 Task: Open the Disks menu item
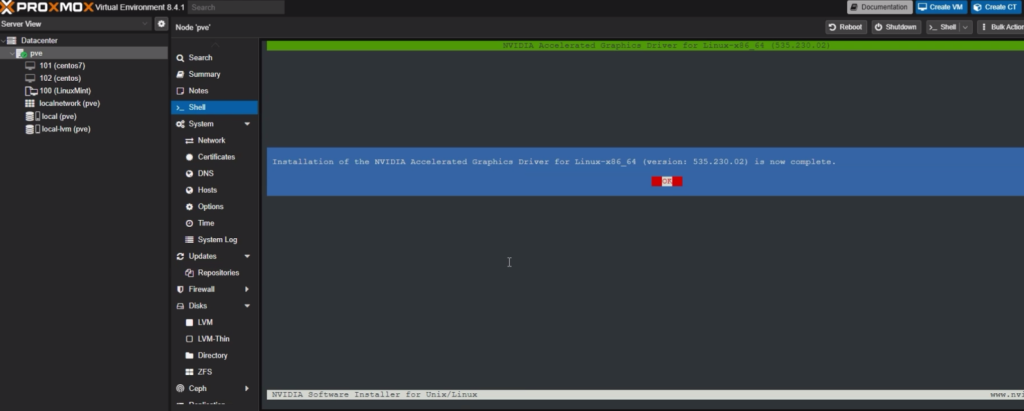pyautogui.click(x=197, y=306)
